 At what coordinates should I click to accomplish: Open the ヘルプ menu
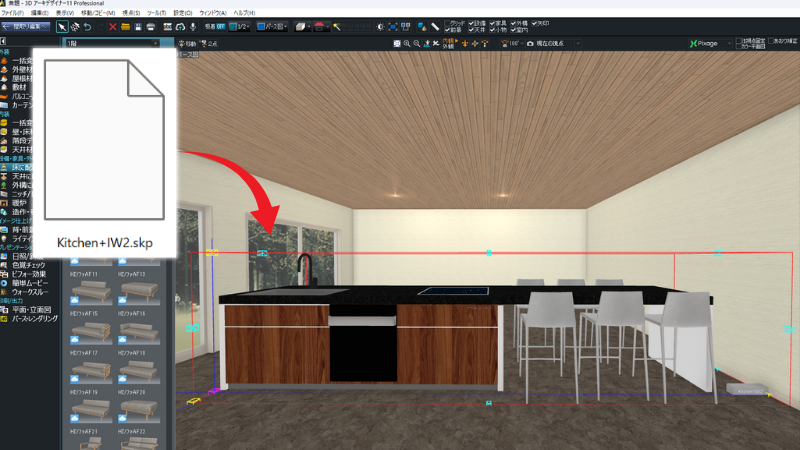(244, 13)
